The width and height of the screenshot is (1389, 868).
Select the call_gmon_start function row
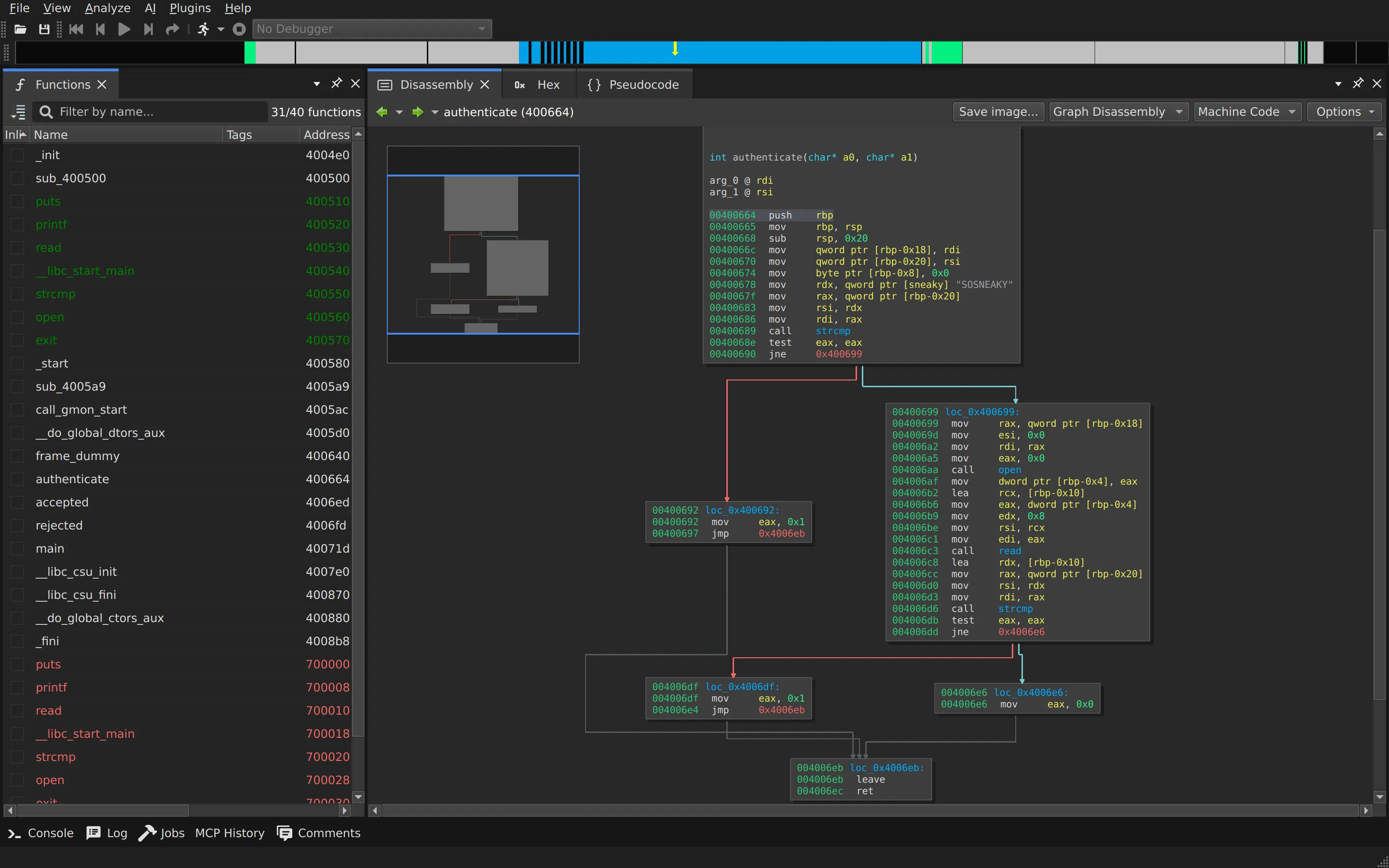coord(178,410)
